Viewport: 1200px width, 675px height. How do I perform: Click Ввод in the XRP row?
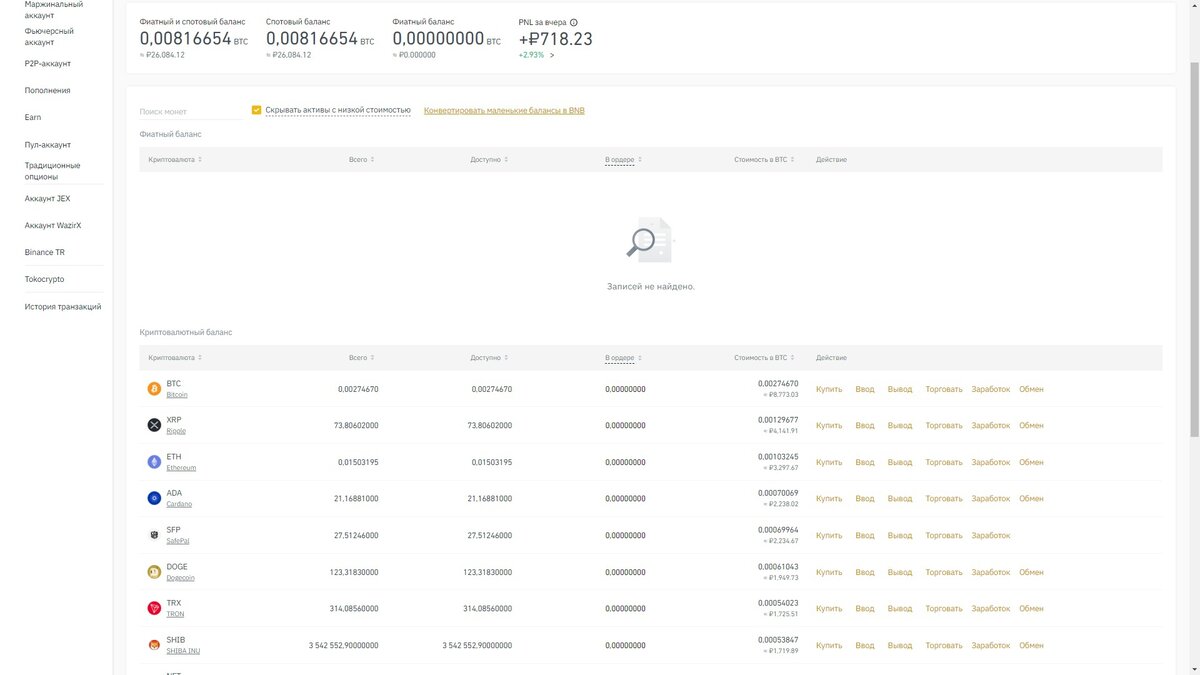[x=865, y=425]
